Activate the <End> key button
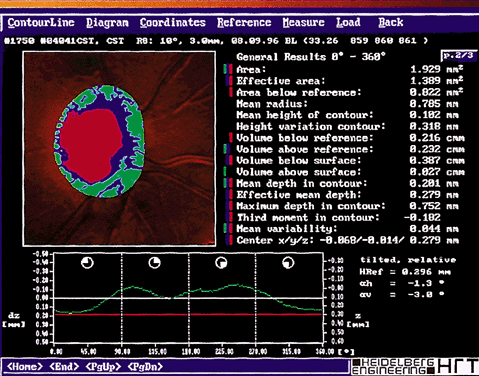The width and height of the screenshot is (479, 376). tap(64, 367)
